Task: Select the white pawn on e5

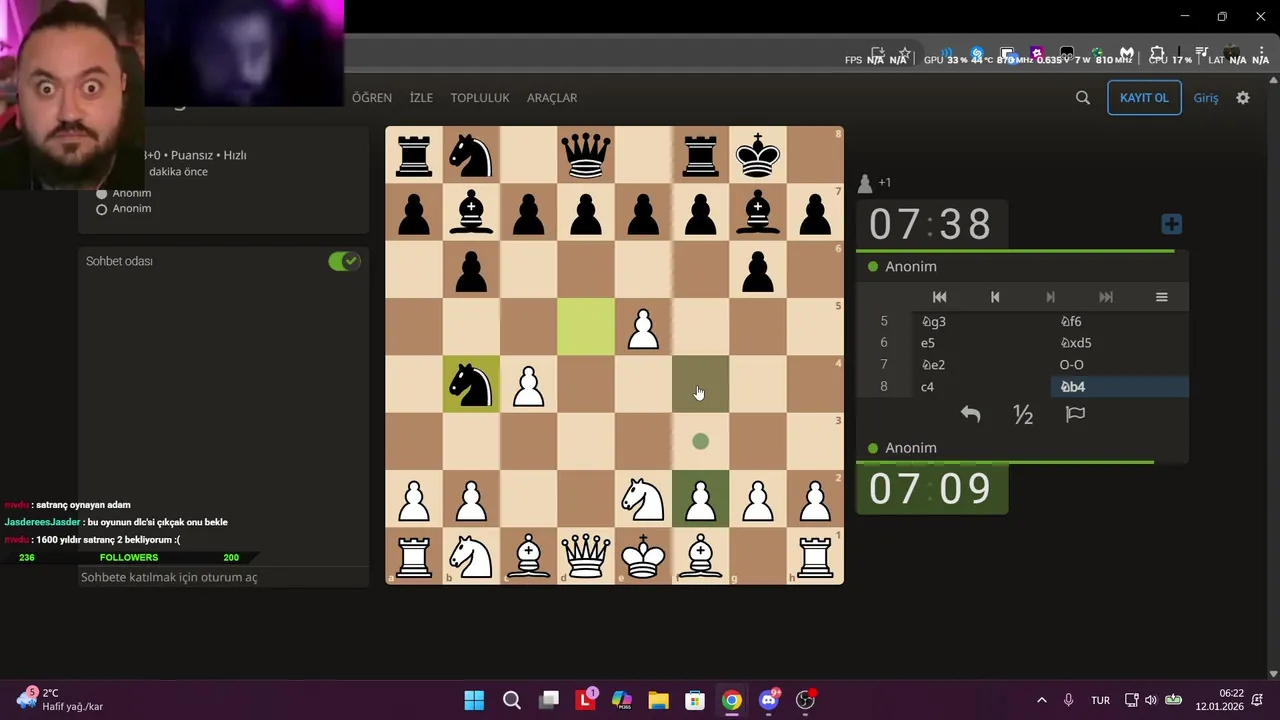Action: 643,327
